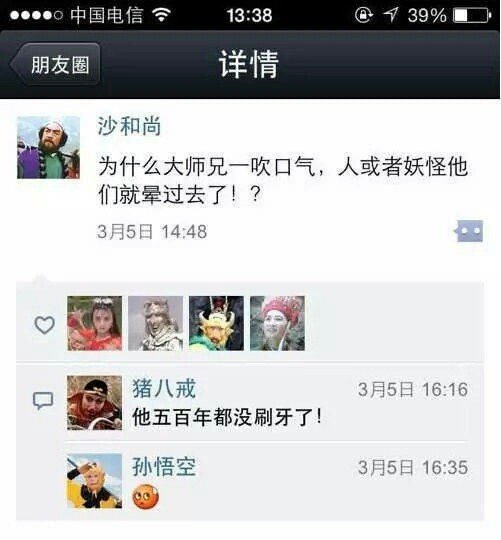View third liker with golden horned helmet

coord(216,323)
